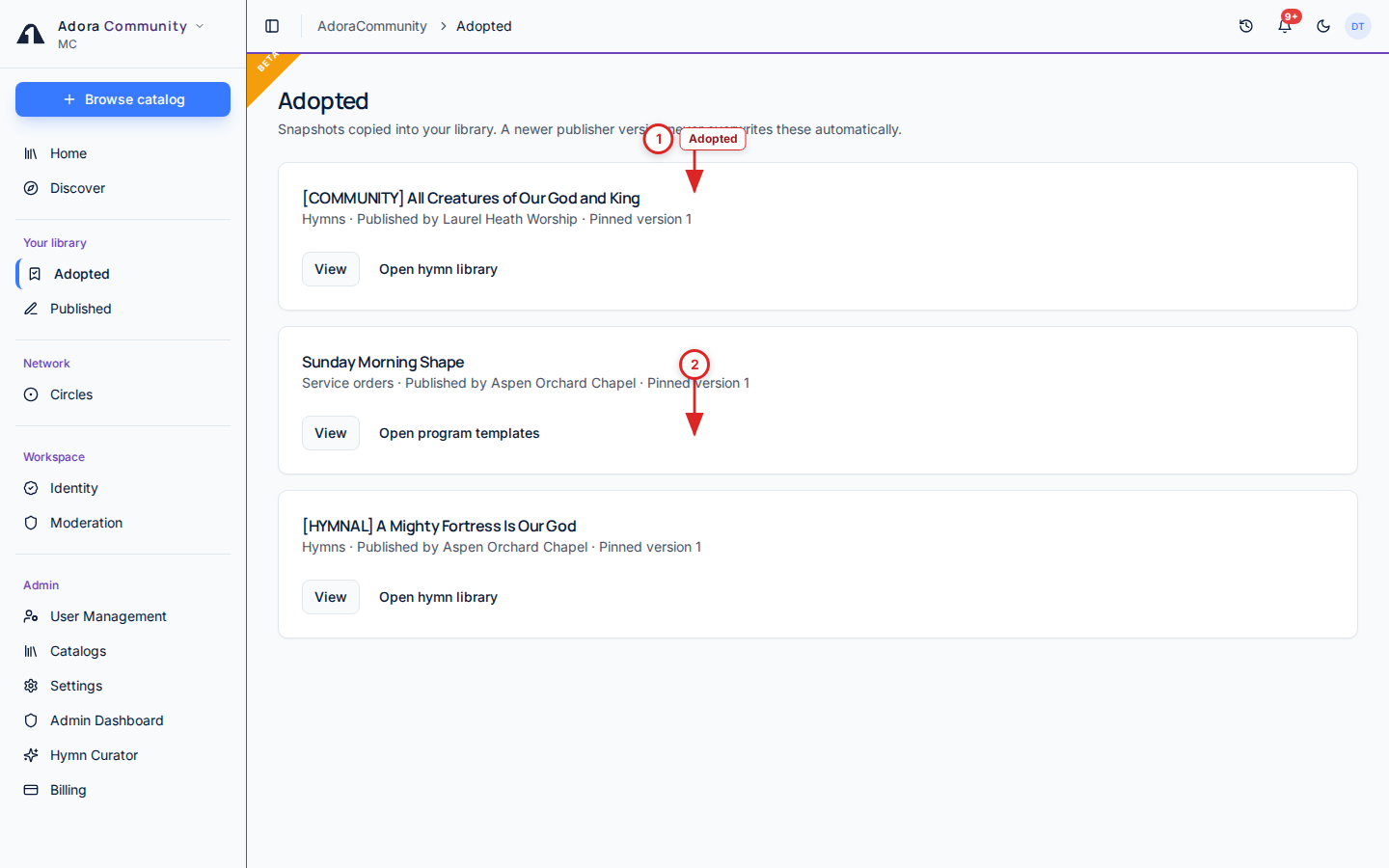Click the Admin Dashboard shield icon
Viewport: 1389px width, 868px height.
coord(31,720)
